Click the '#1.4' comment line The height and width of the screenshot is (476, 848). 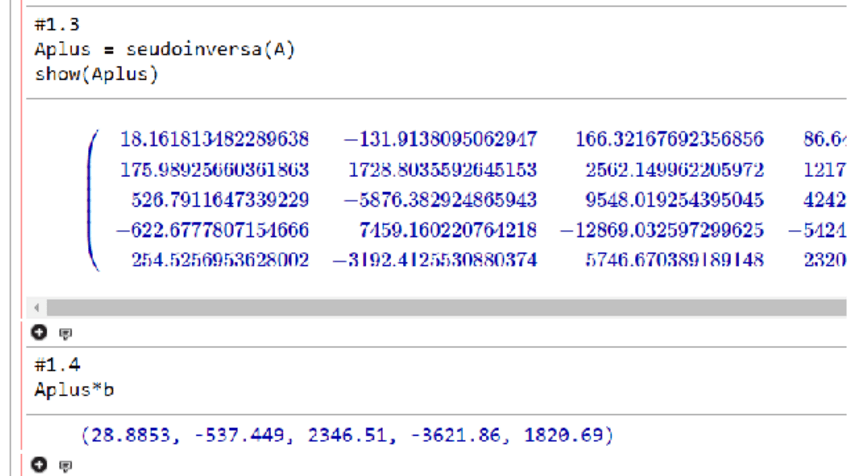tap(55, 366)
